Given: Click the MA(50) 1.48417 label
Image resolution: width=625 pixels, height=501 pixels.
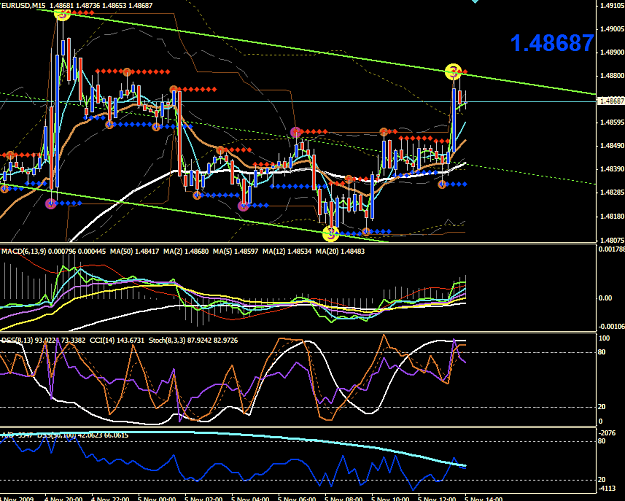Looking at the screenshot, I should (135, 251).
